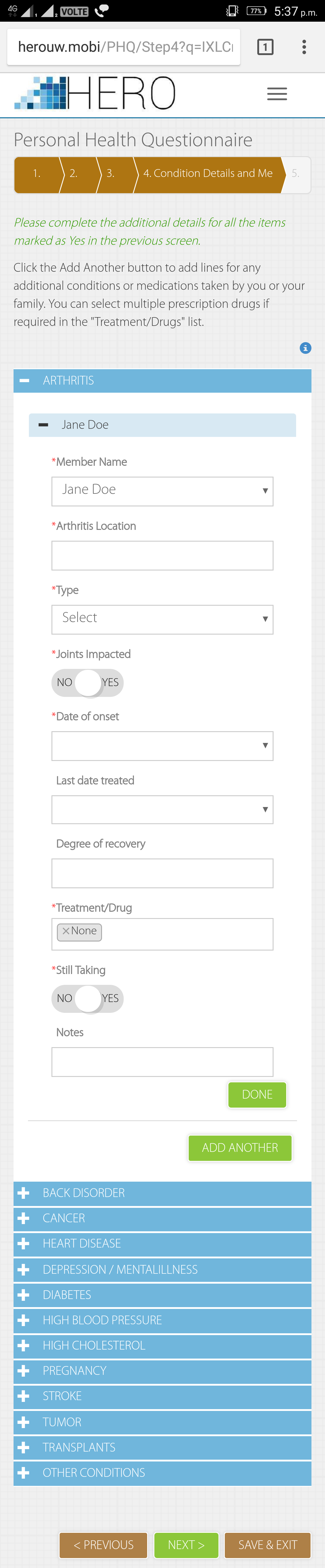Open the Member Name dropdown

(x=162, y=490)
